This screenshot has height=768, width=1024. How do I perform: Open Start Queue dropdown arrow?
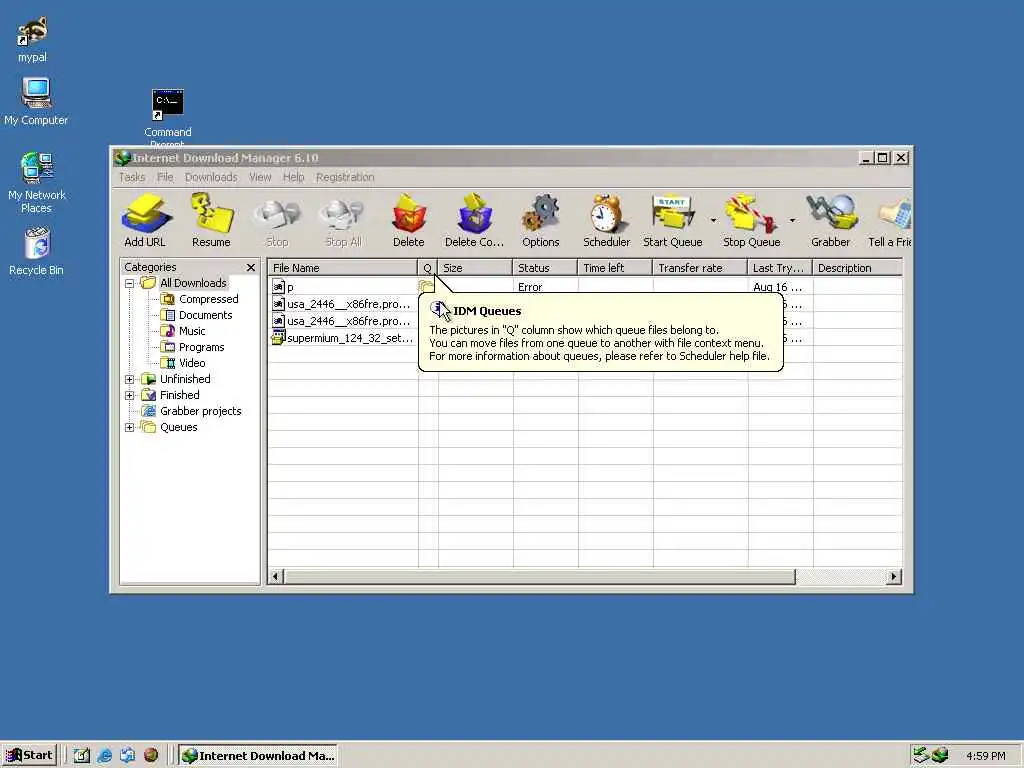click(713, 221)
